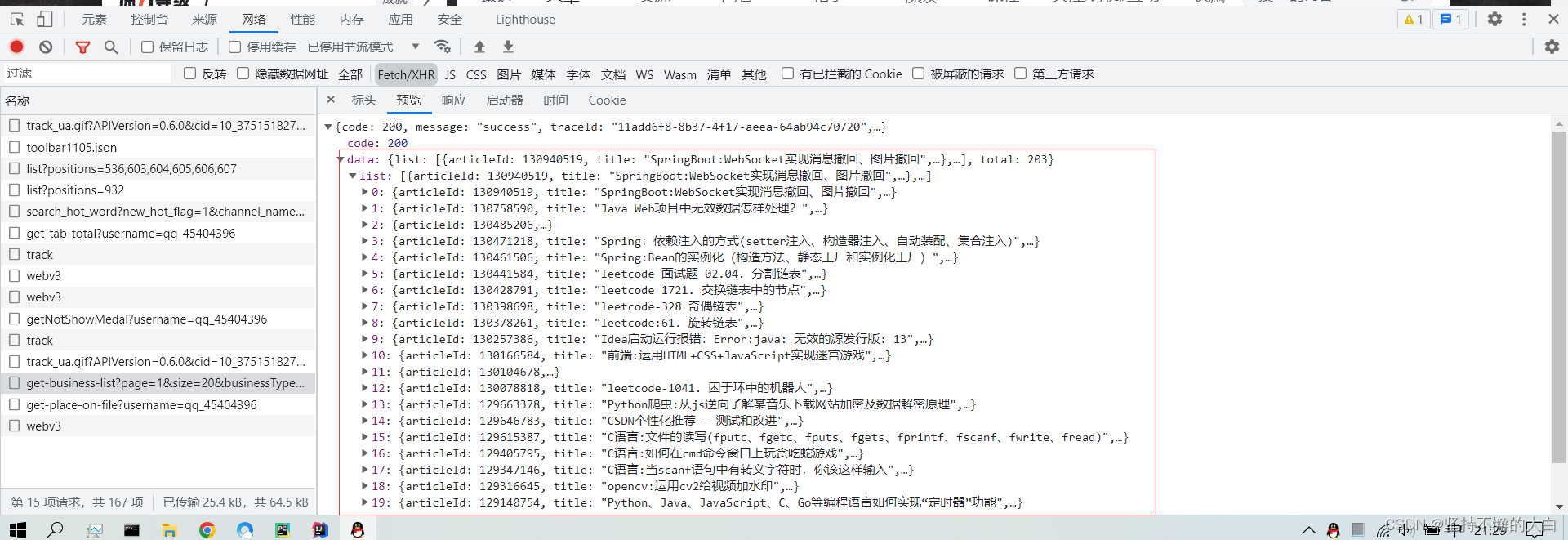Filter requests by 图片 type

point(509,74)
